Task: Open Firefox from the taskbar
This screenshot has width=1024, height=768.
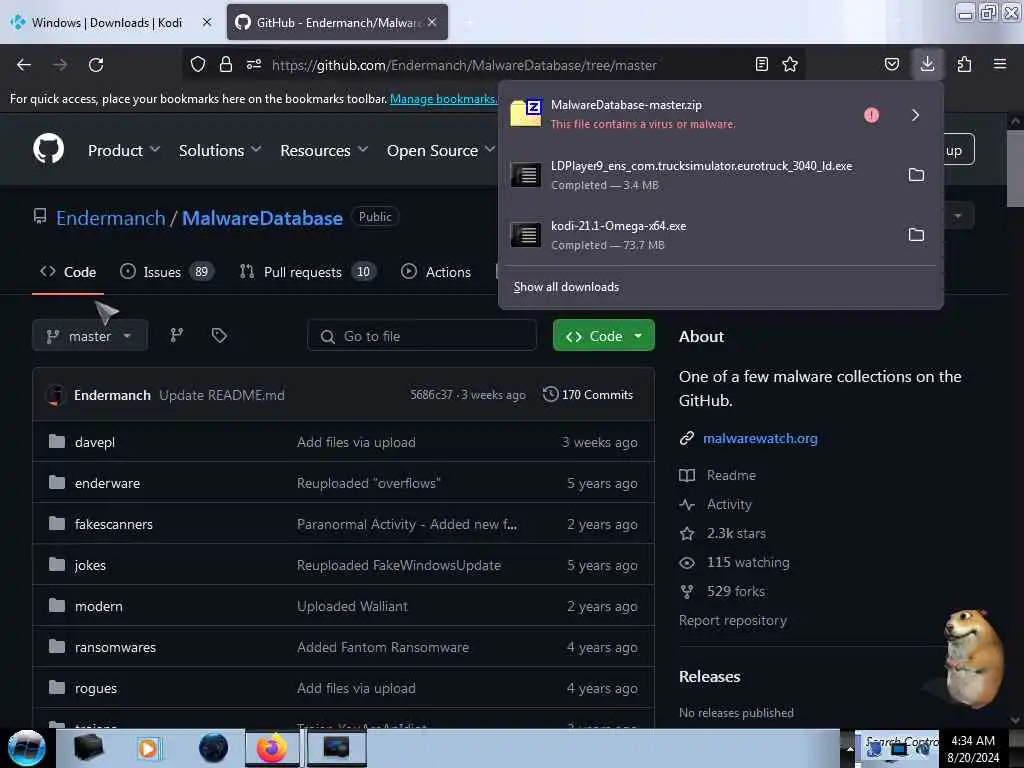Action: 272,748
